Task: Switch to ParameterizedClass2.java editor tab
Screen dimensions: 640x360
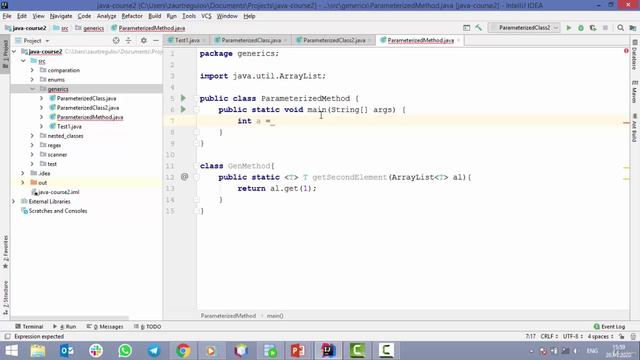Action: pos(334,40)
